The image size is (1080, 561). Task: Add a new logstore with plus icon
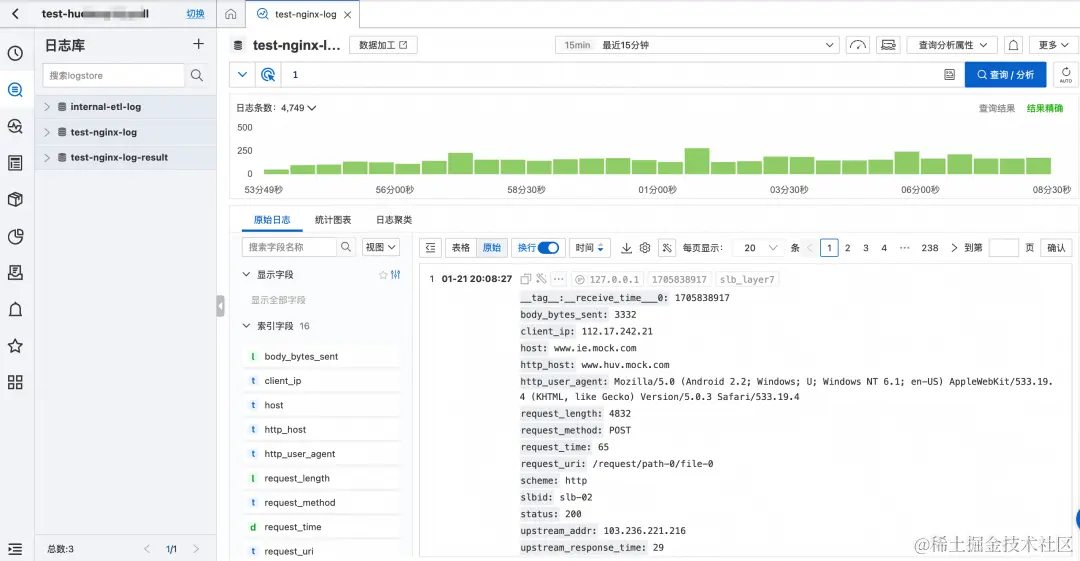click(198, 44)
